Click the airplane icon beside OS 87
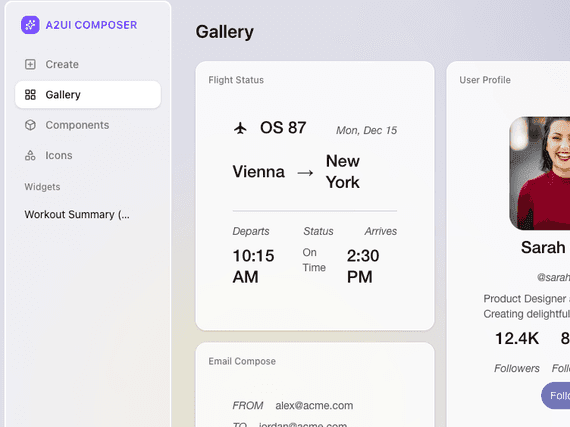570x427 pixels. point(240,128)
